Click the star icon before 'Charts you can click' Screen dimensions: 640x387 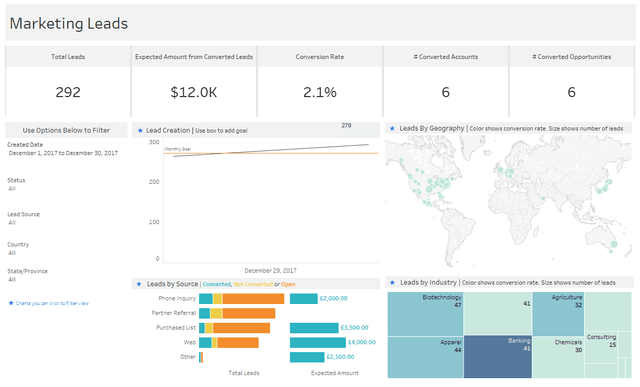tap(11, 303)
